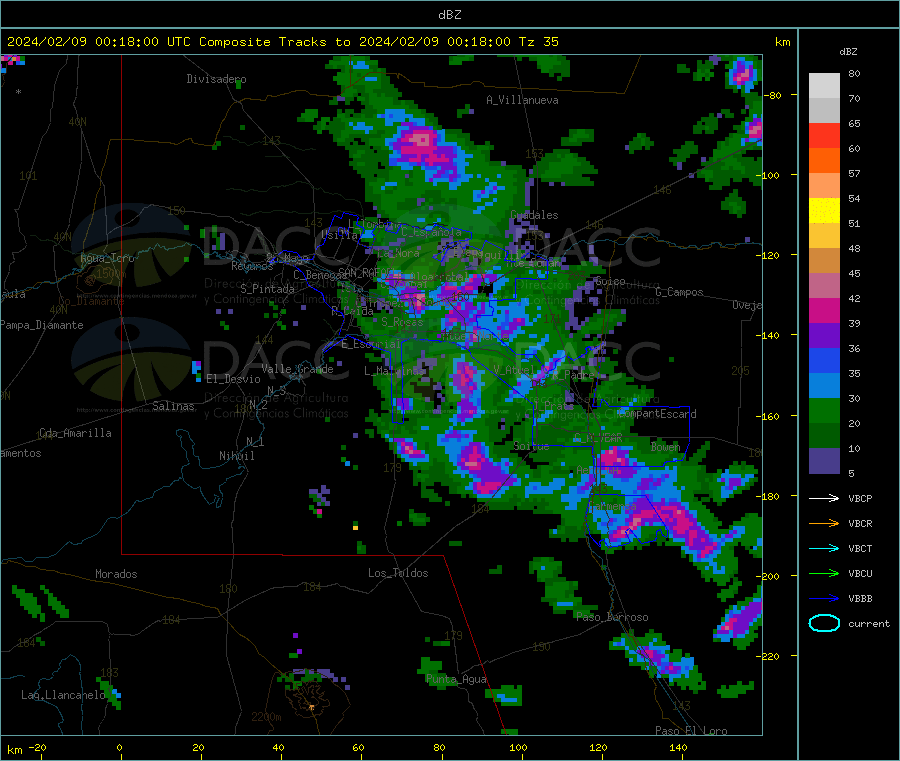Click the 'Divisadero' map label
Image resolution: width=900 pixels, height=761 pixels.
(216, 79)
